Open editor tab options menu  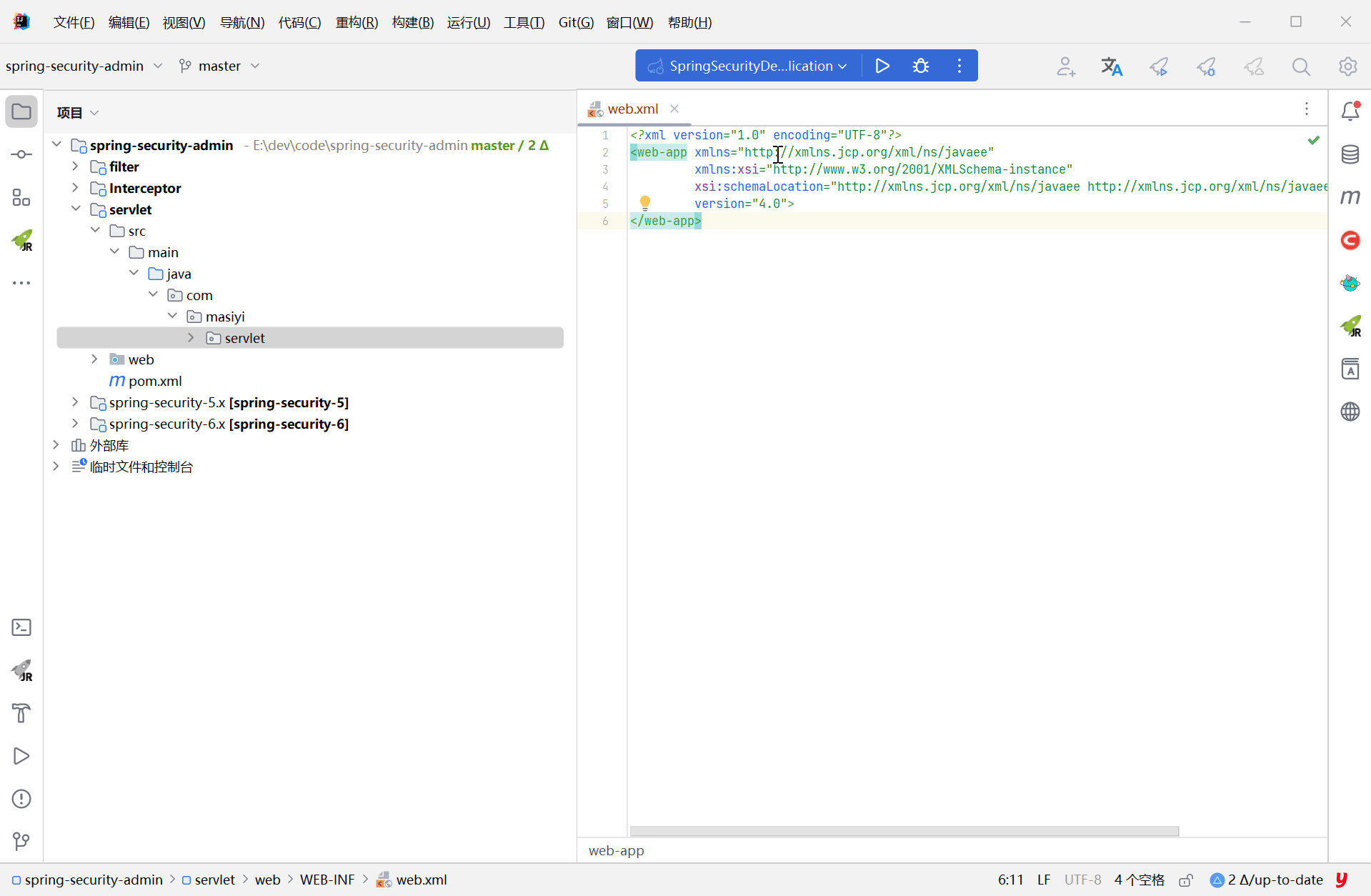(1307, 109)
